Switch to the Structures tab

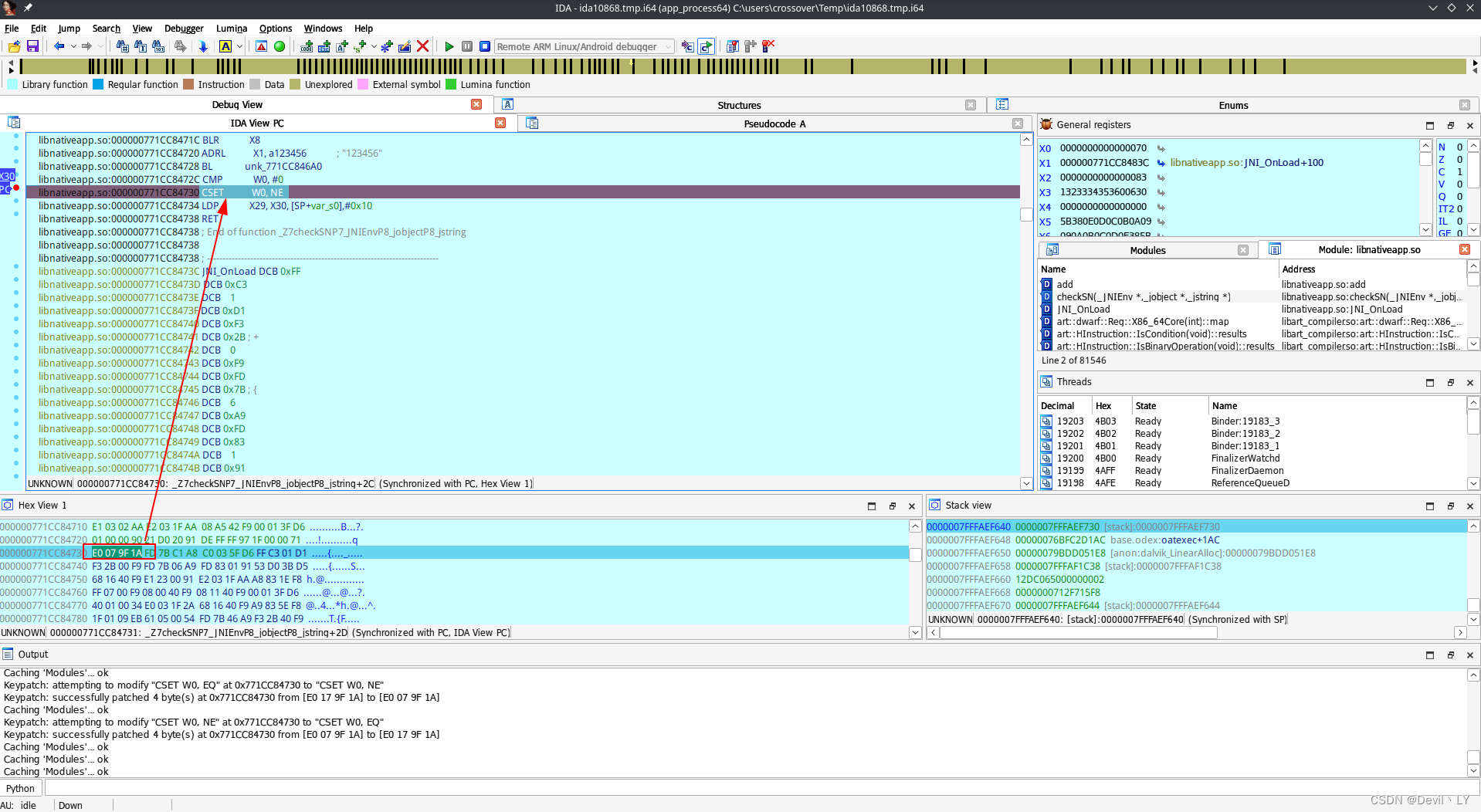[x=739, y=105]
